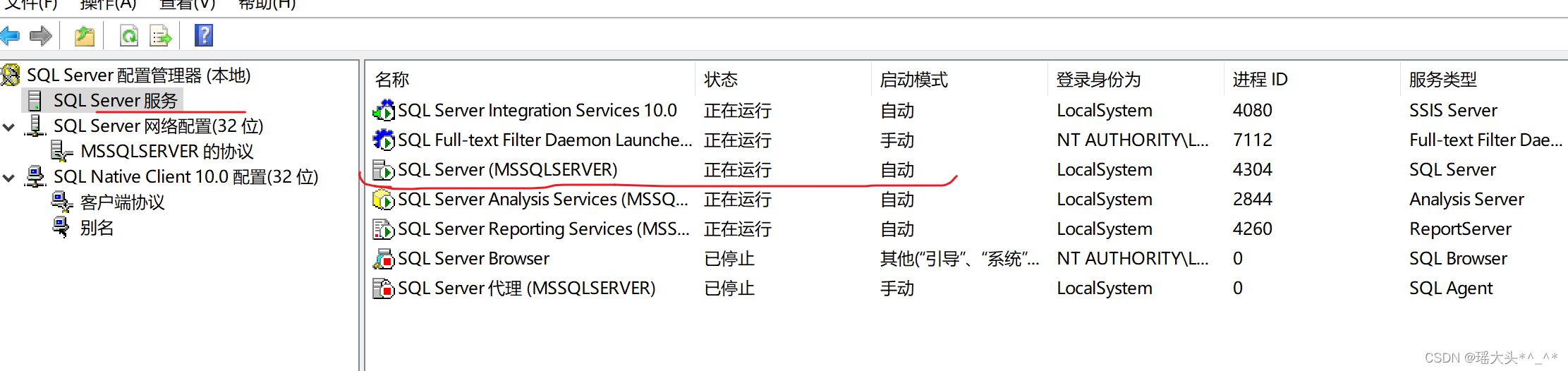Sort by the 服务类型 column header

pyautogui.click(x=1443, y=79)
